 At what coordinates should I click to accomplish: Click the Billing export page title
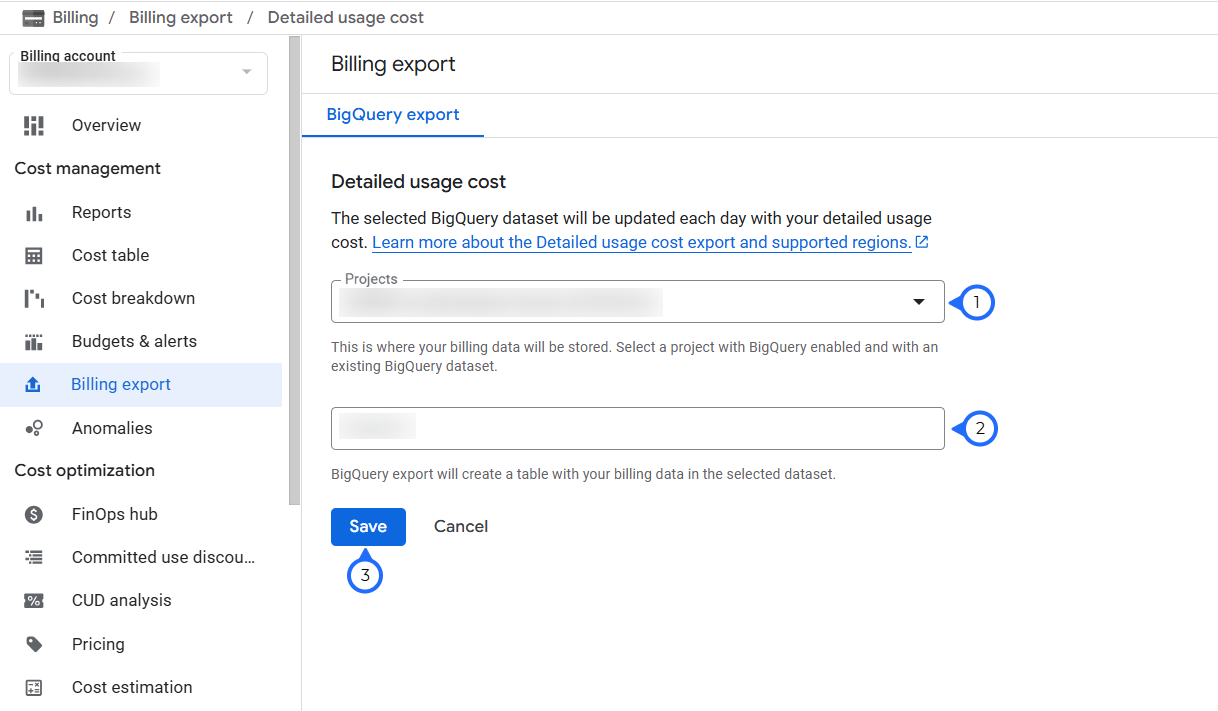point(393,64)
